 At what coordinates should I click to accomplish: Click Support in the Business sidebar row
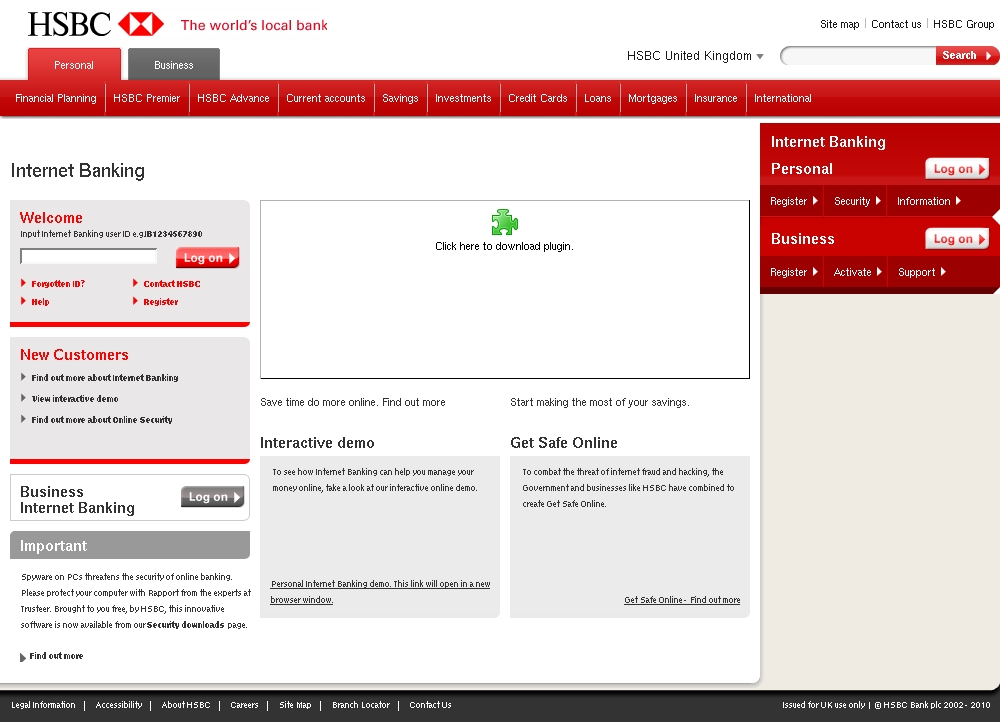point(922,272)
